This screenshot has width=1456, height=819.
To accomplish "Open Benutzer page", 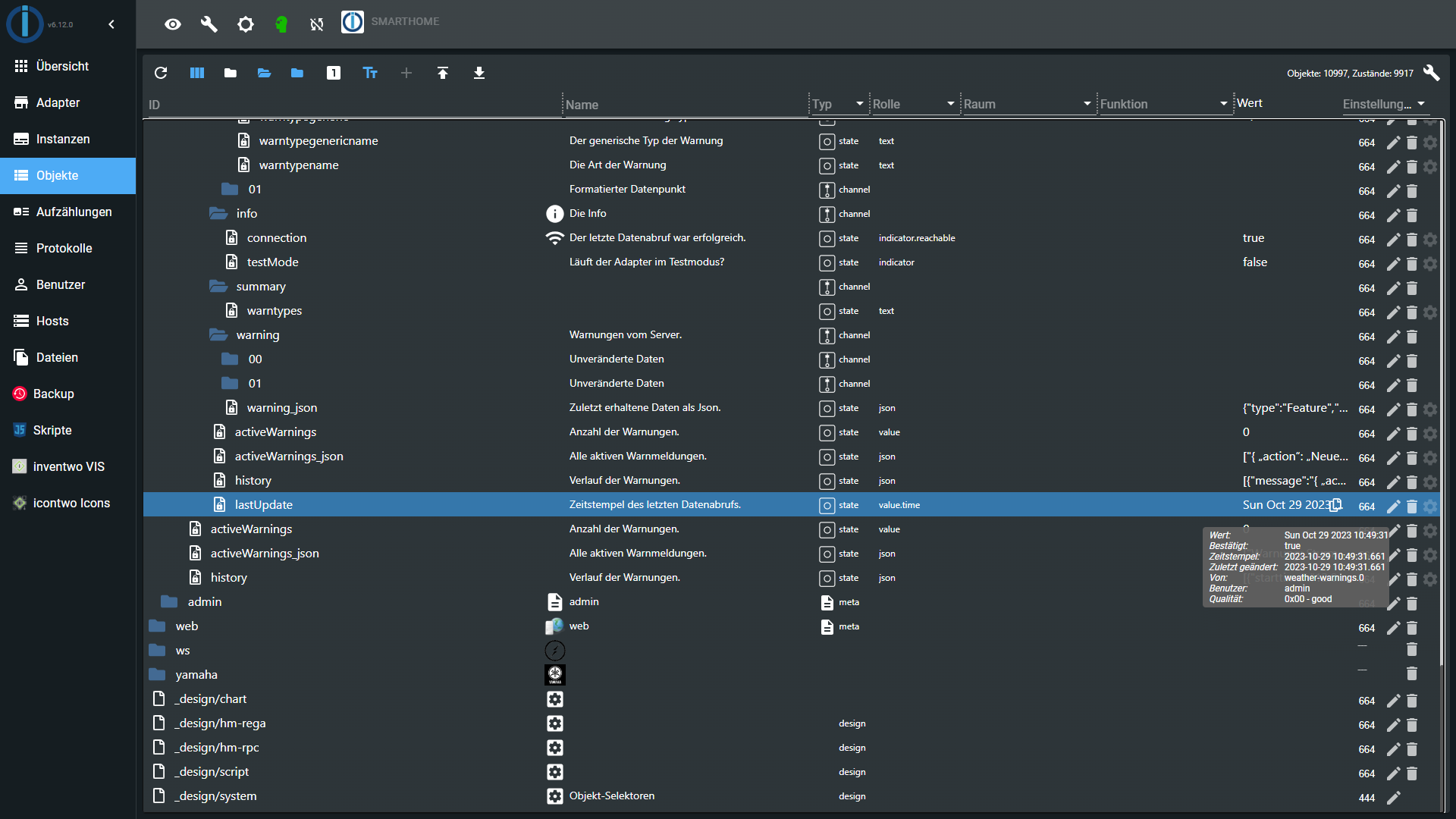I will [x=68, y=284].
